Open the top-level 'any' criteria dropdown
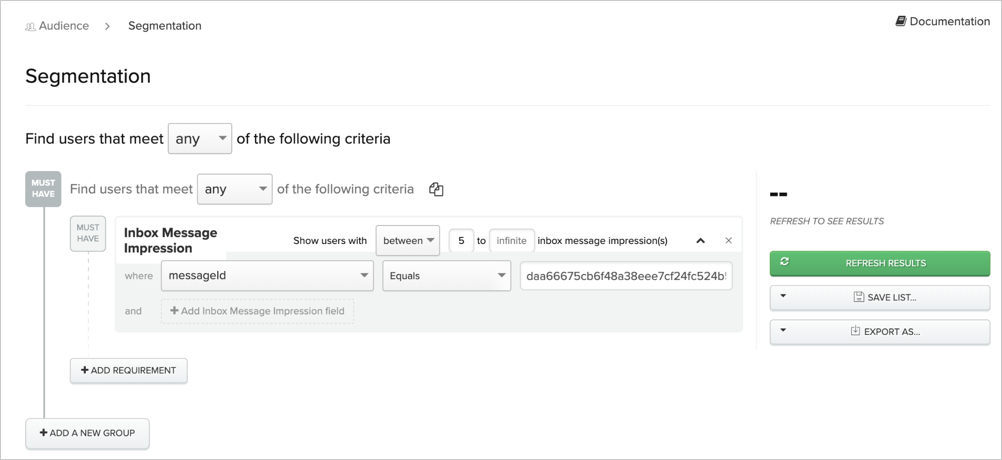Image resolution: width=1002 pixels, height=460 pixels. 200,139
